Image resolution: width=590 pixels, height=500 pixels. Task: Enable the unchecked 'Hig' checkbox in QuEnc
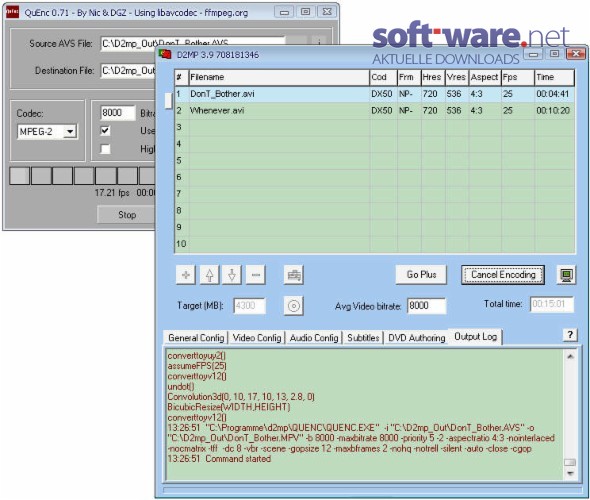pyautogui.click(x=105, y=149)
